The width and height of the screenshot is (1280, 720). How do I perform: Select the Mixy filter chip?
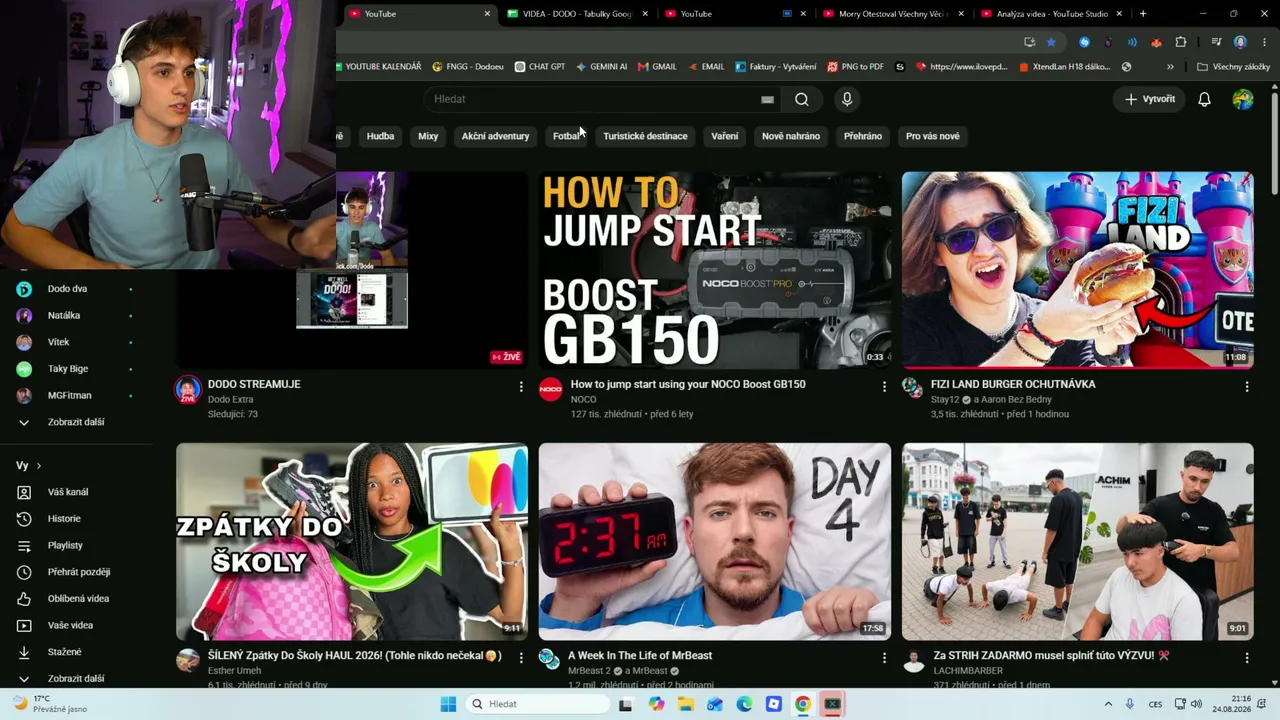coord(428,136)
